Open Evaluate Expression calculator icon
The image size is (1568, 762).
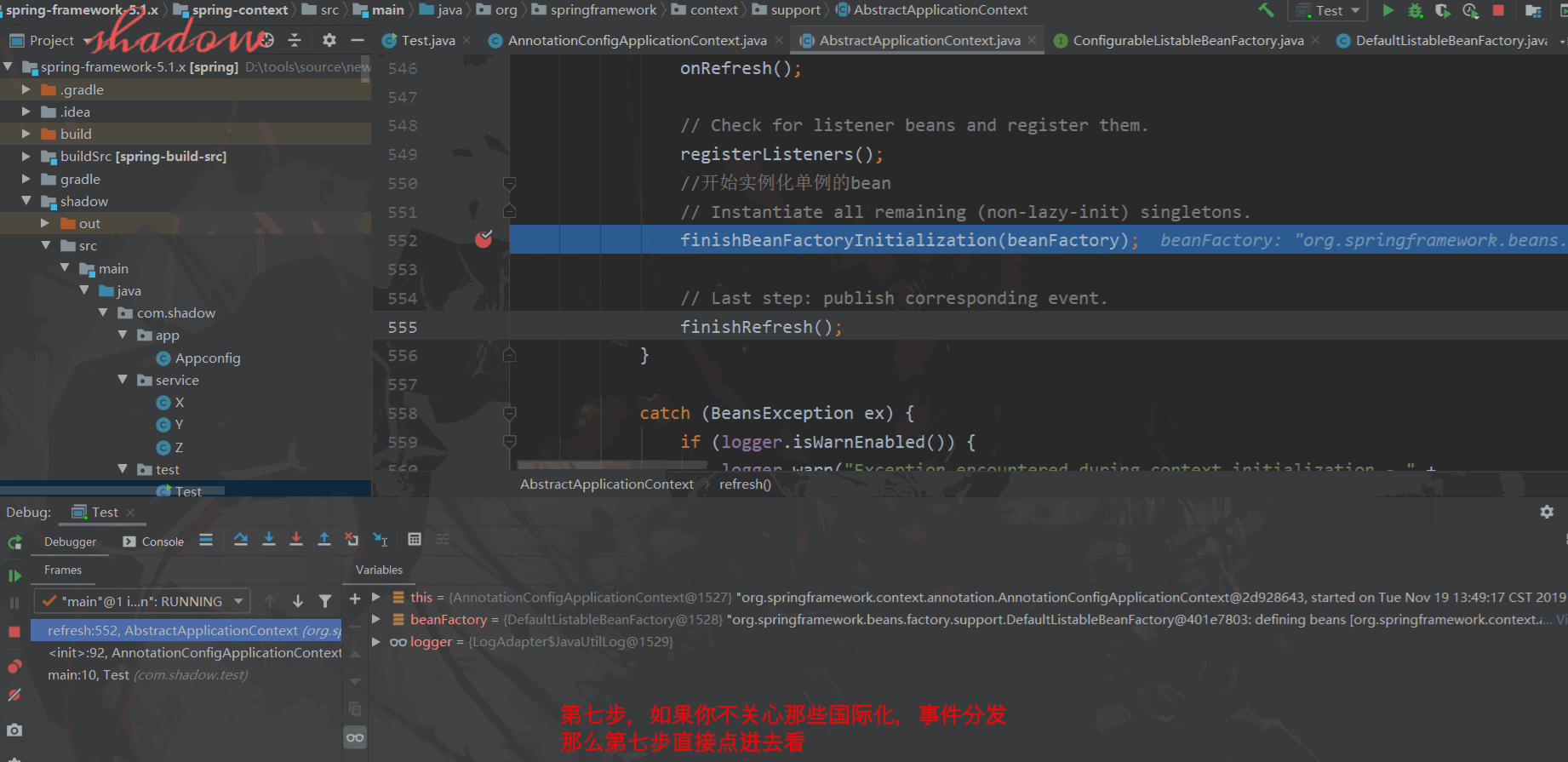point(415,539)
